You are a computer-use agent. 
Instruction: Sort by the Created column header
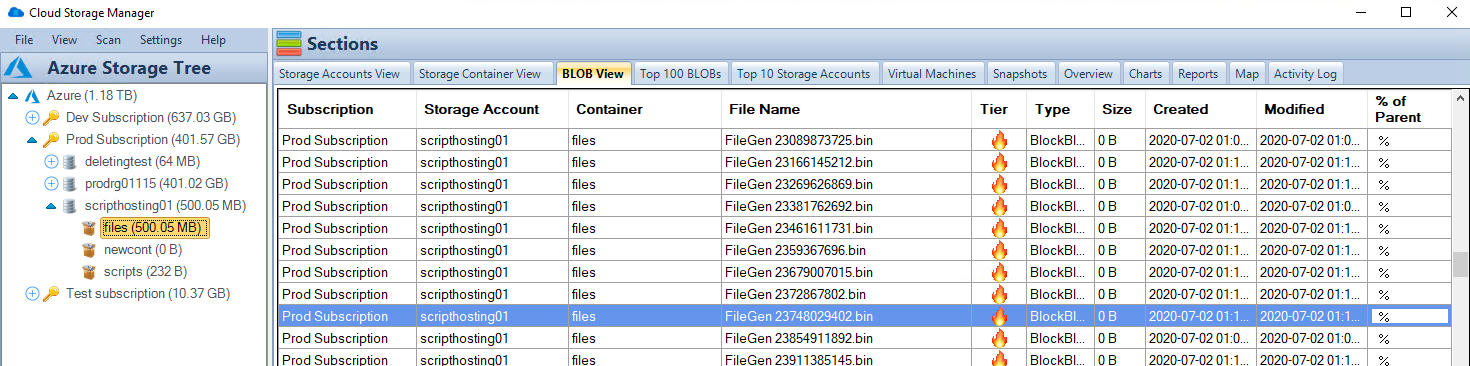[1201, 109]
